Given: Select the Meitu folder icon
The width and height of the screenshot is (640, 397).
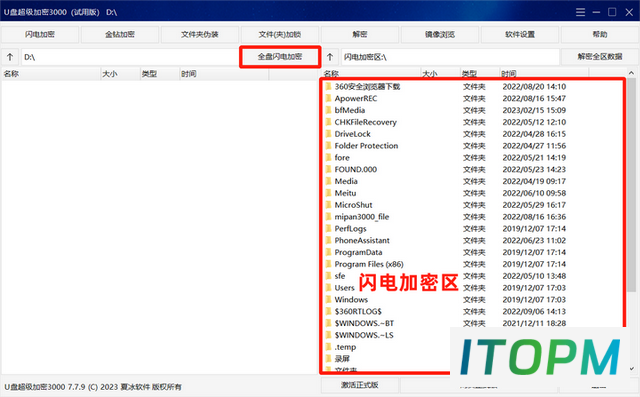Looking at the screenshot, I should pyautogui.click(x=329, y=193).
